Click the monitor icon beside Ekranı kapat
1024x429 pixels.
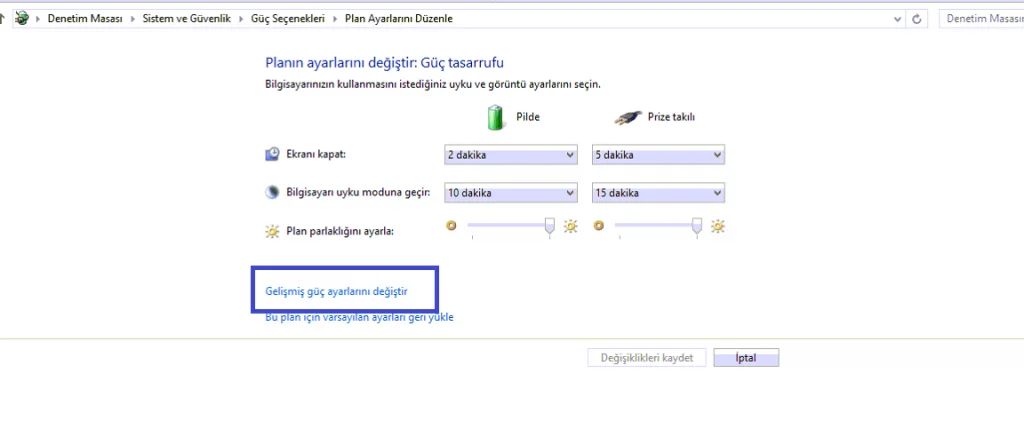pyautogui.click(x=273, y=154)
